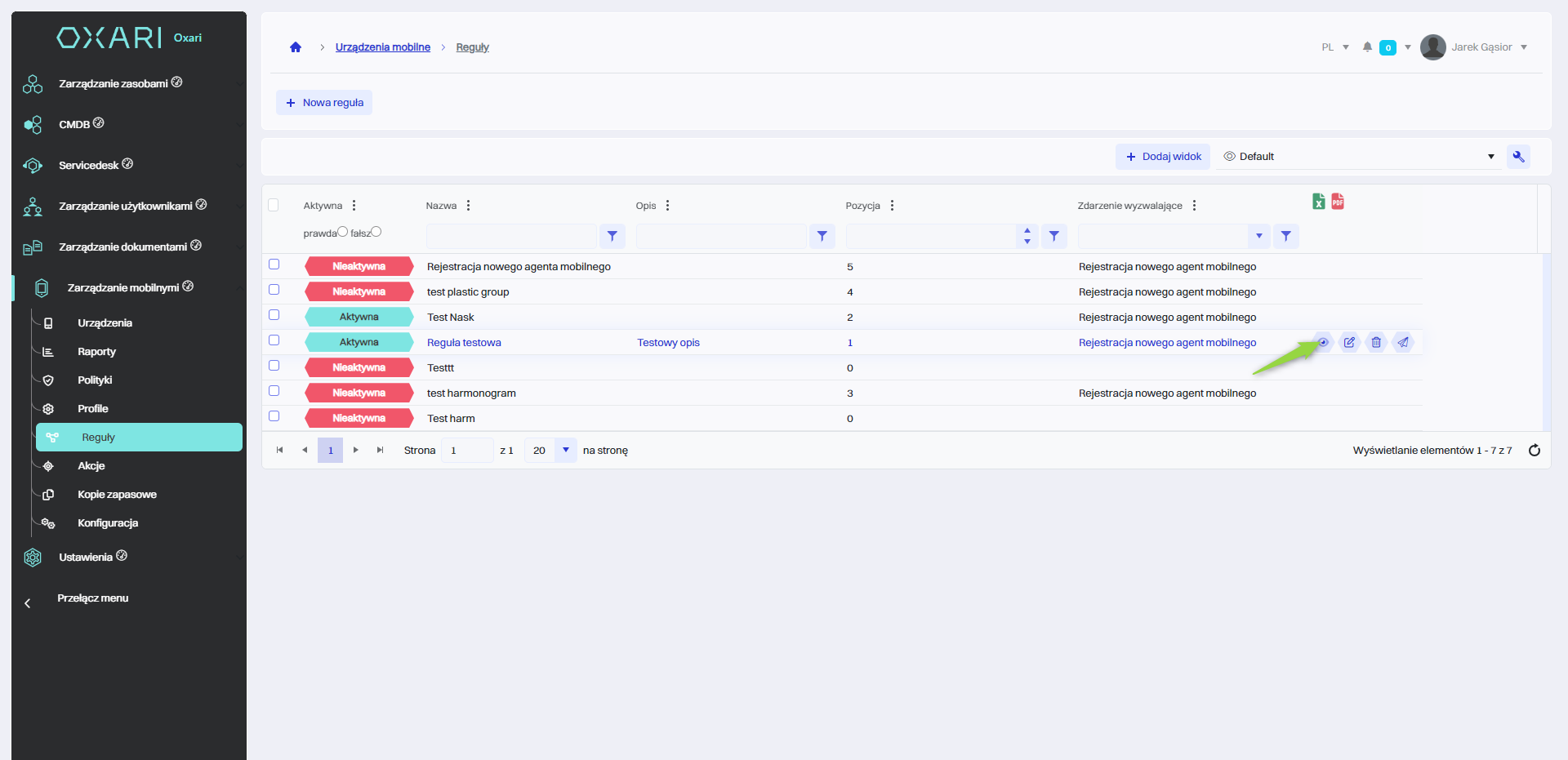Image resolution: width=1568 pixels, height=760 pixels.
Task: Open Kopie zapasowe sidebar item
Action: coord(117,495)
